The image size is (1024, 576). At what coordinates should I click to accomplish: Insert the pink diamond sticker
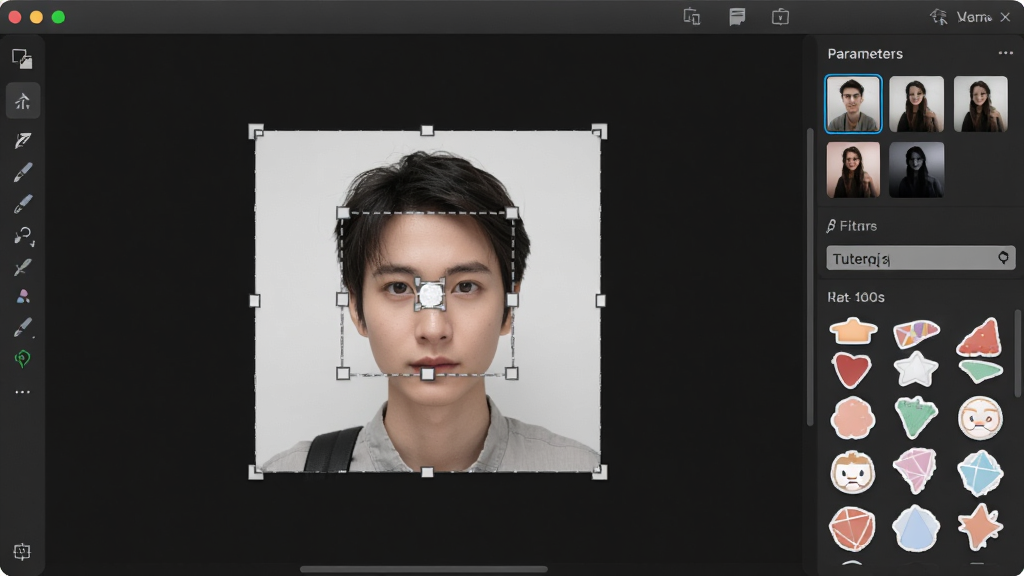point(916,470)
